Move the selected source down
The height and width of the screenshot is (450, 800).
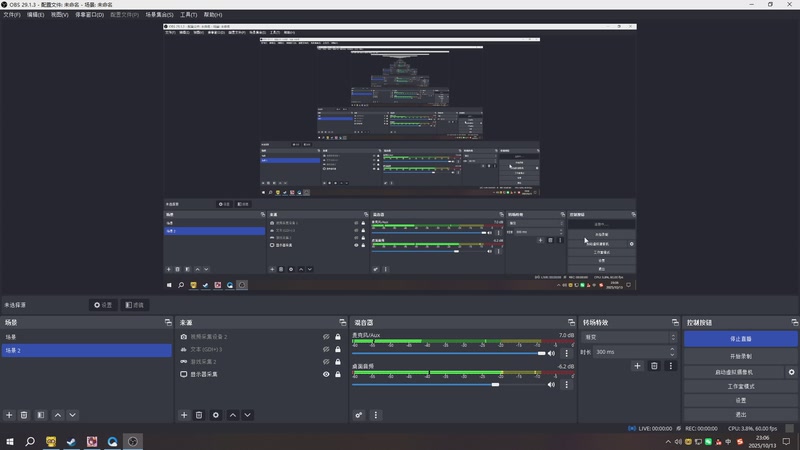point(247,415)
